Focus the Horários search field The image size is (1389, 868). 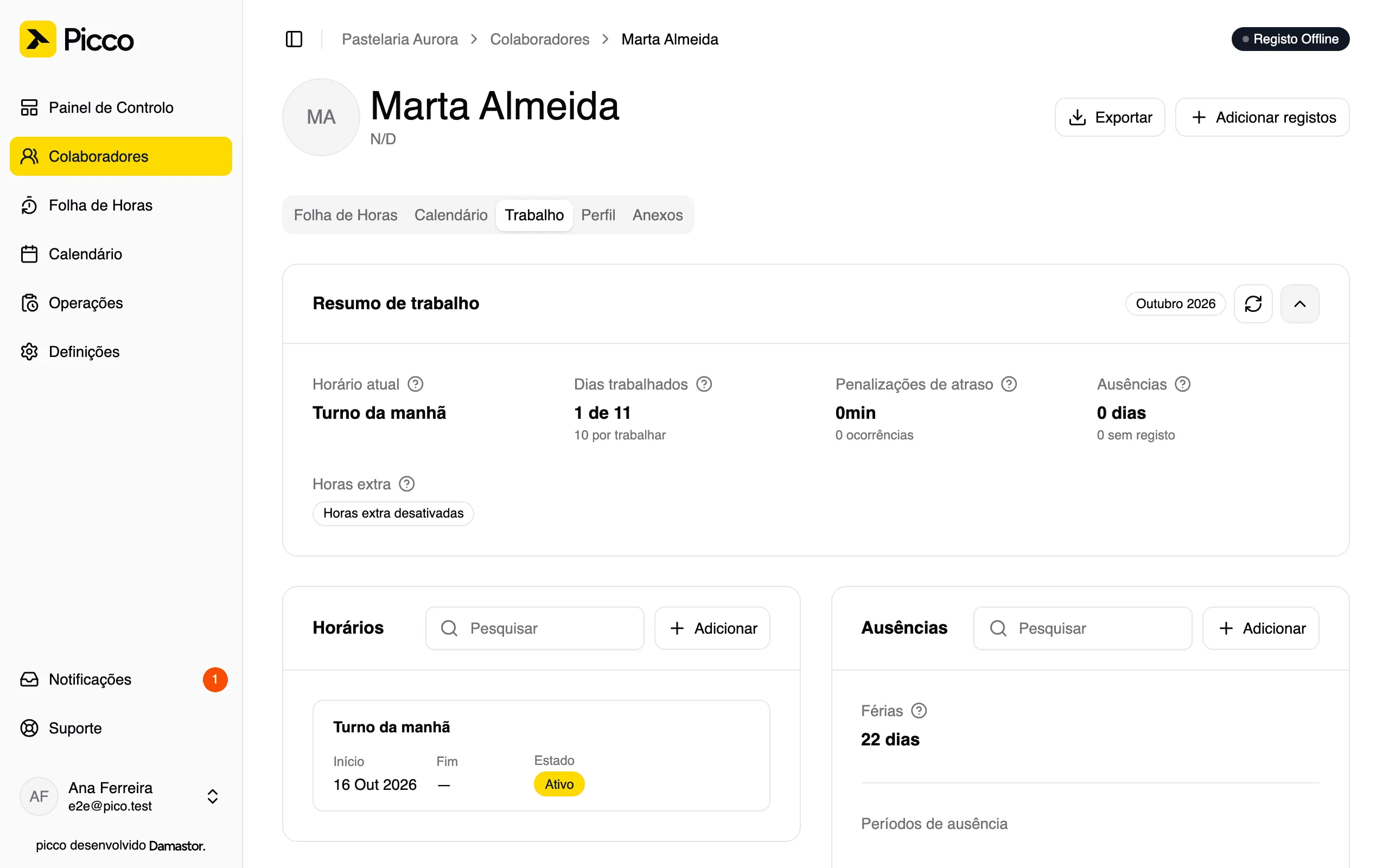[x=534, y=628]
